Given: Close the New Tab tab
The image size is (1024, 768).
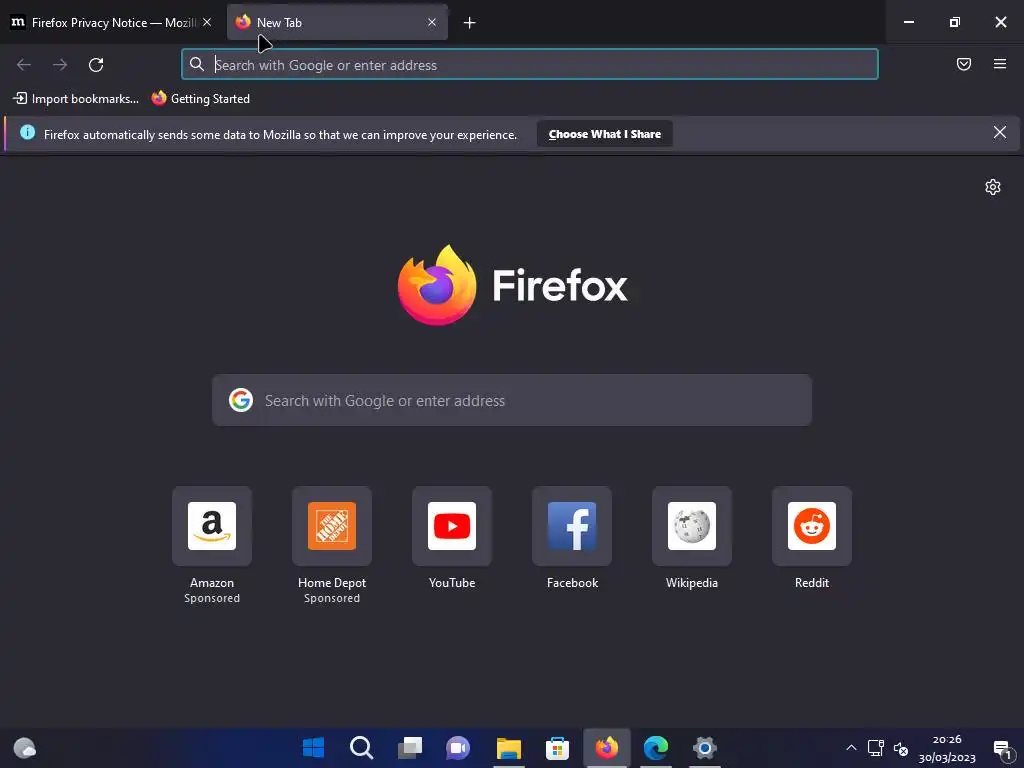Looking at the screenshot, I should (432, 22).
